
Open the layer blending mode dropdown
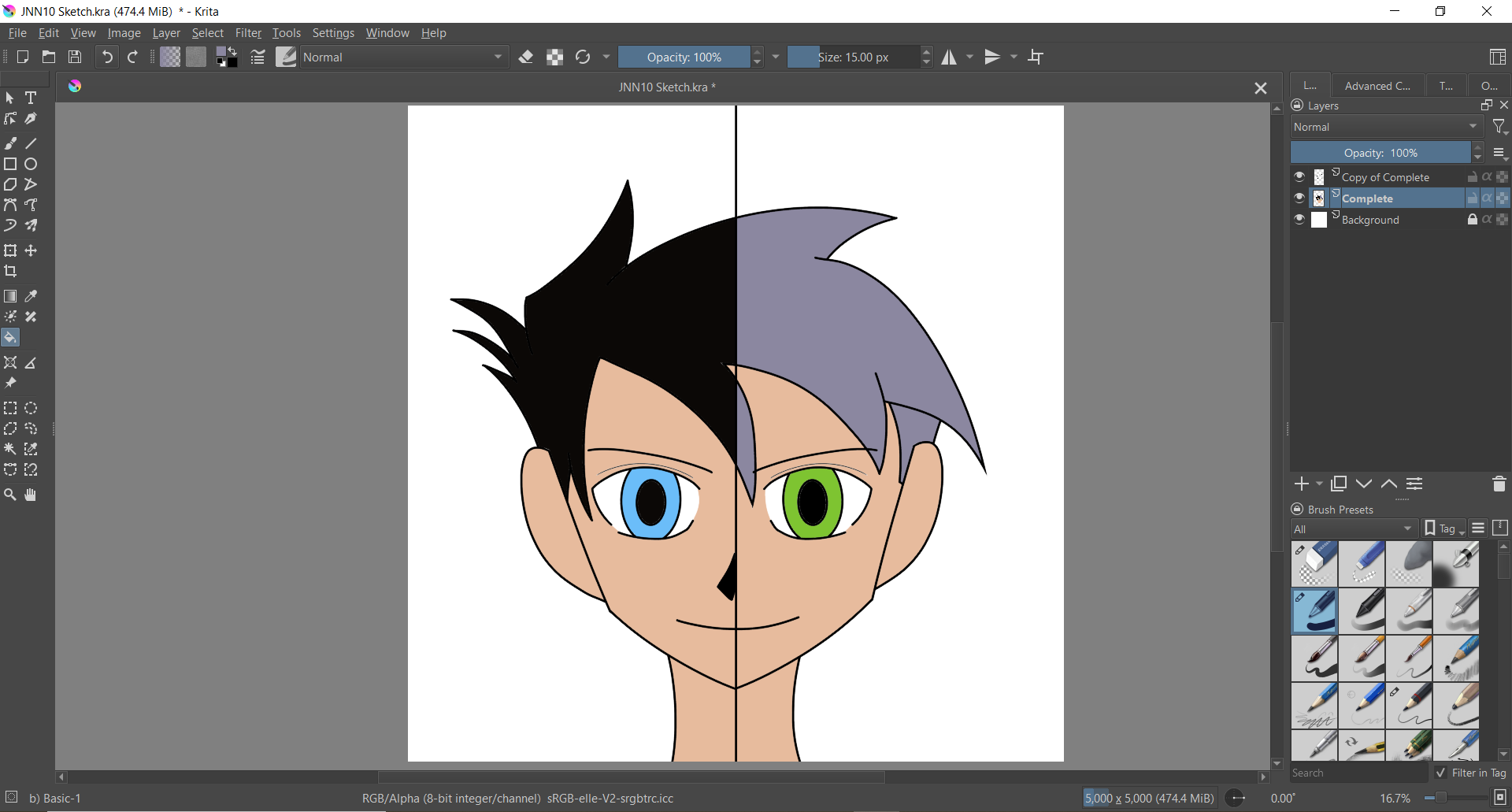tap(1387, 127)
